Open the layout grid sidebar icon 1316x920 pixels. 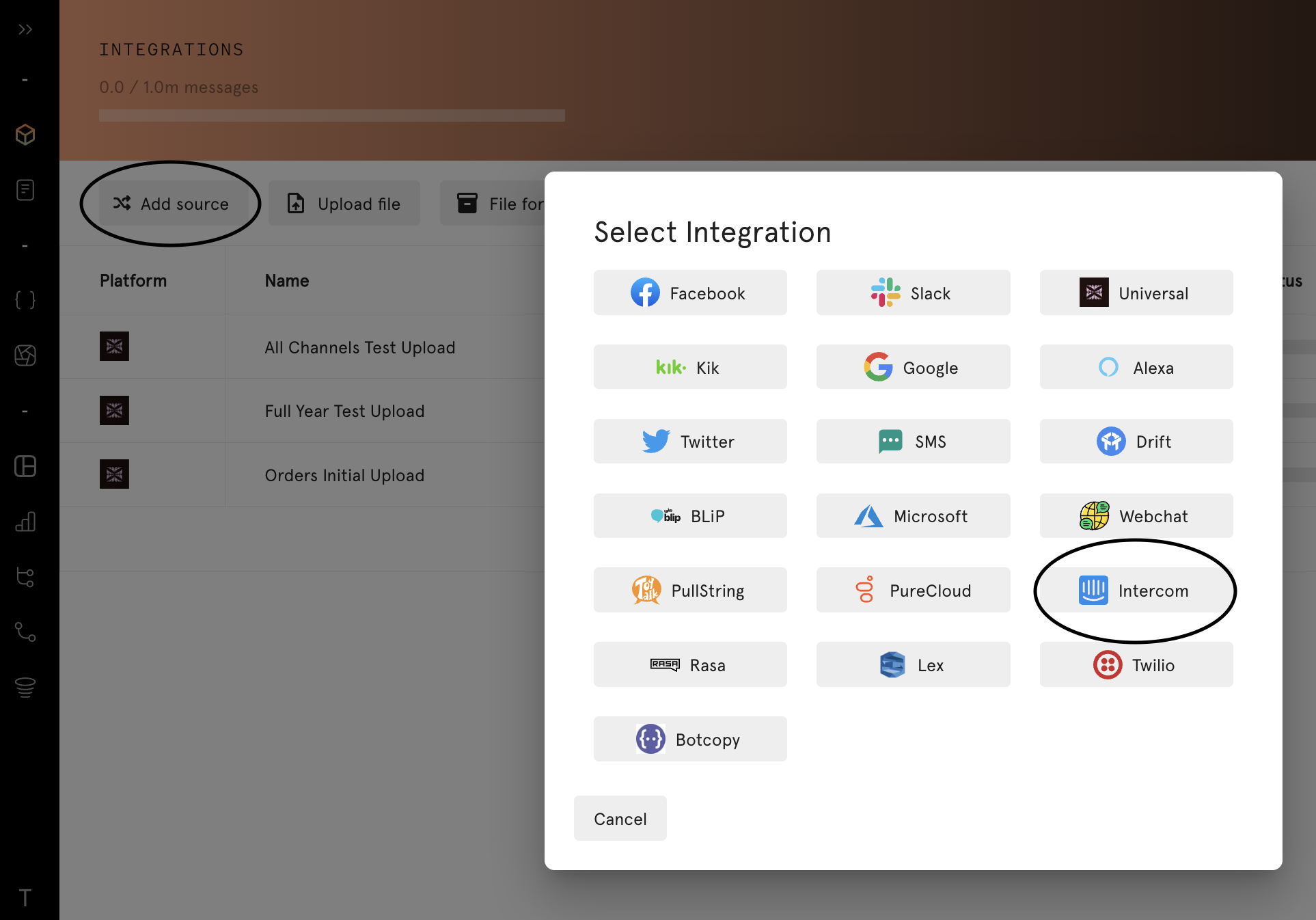click(25, 466)
